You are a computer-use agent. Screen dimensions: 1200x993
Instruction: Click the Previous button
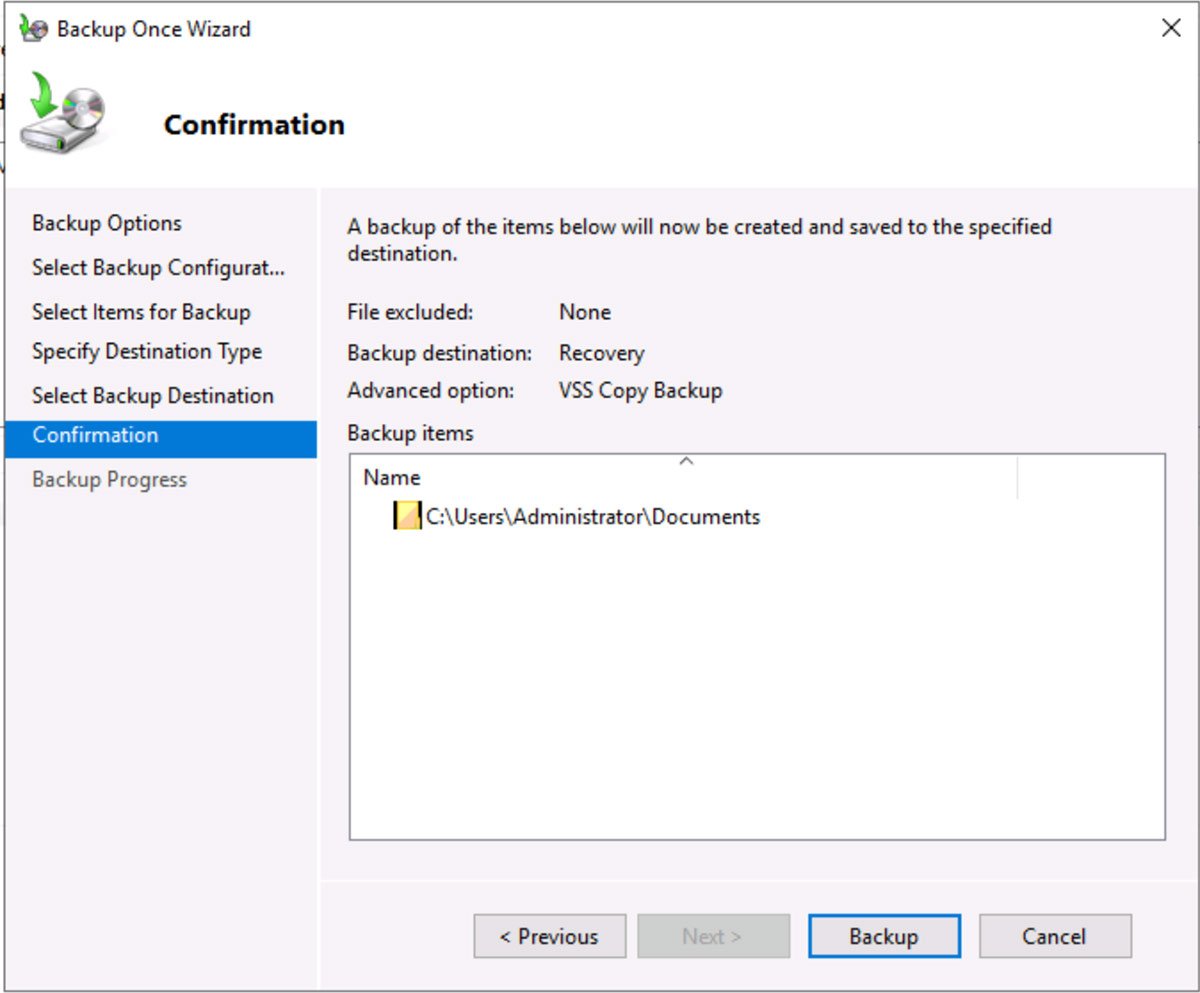(549, 936)
